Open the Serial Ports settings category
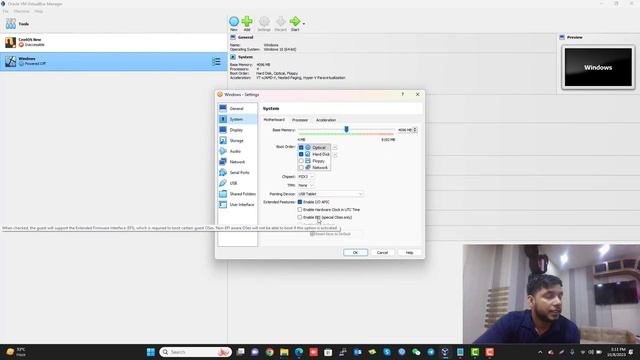 click(x=237, y=172)
